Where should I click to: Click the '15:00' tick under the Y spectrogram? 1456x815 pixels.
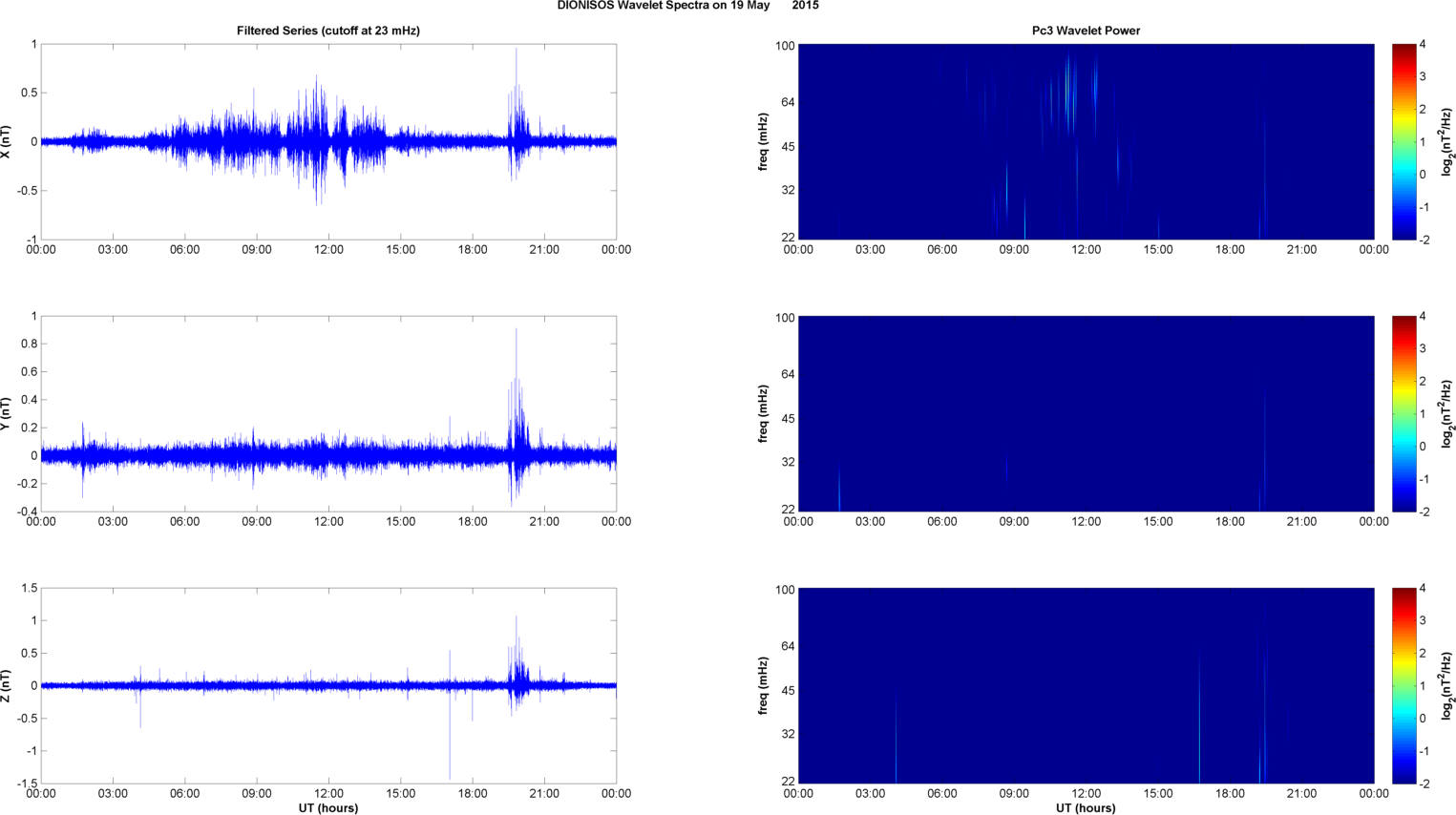1158,522
